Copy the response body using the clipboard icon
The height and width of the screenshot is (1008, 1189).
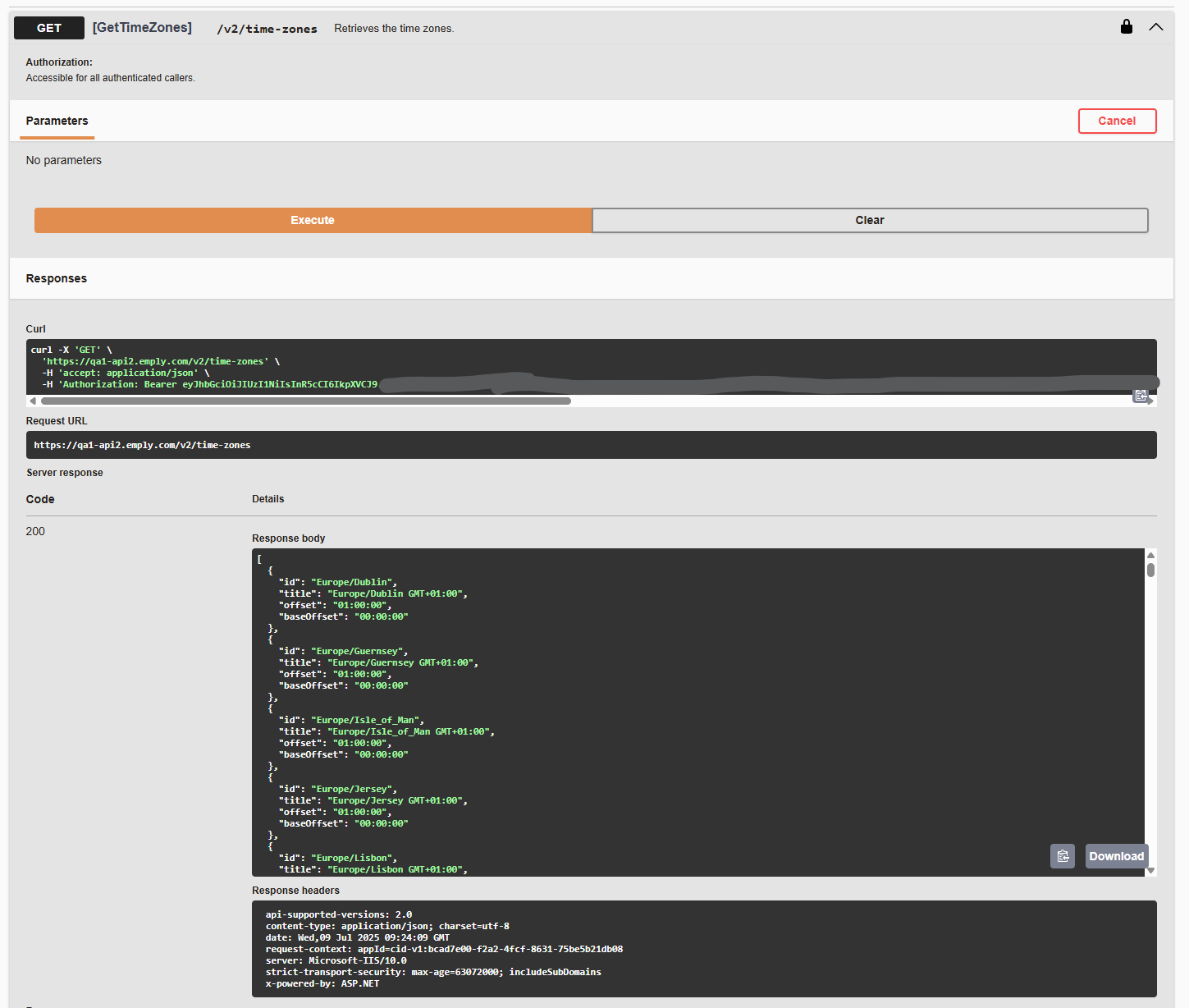click(1063, 856)
